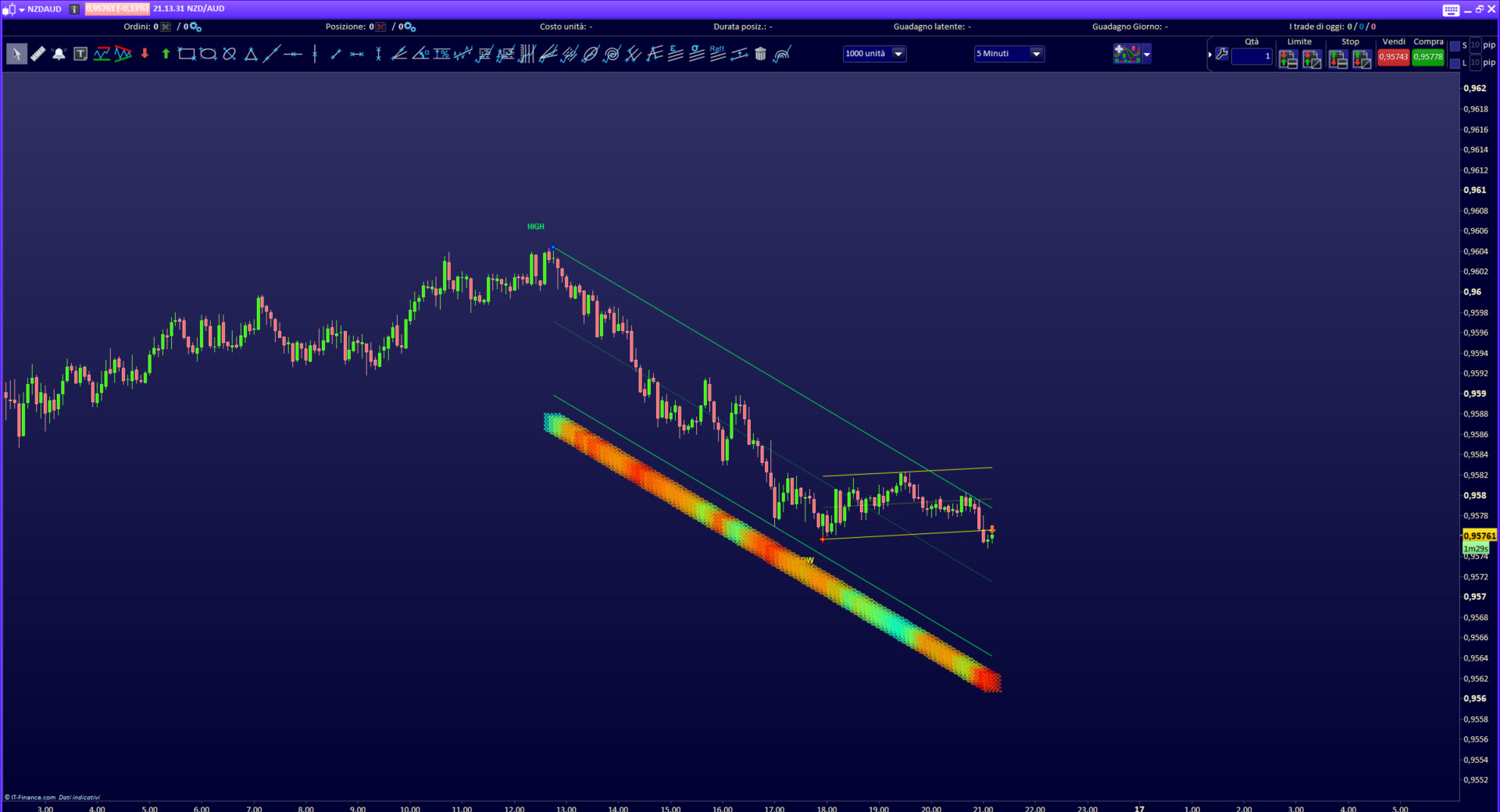Expand the indicators dropdown arrow
The height and width of the screenshot is (812, 1500).
(x=1146, y=55)
